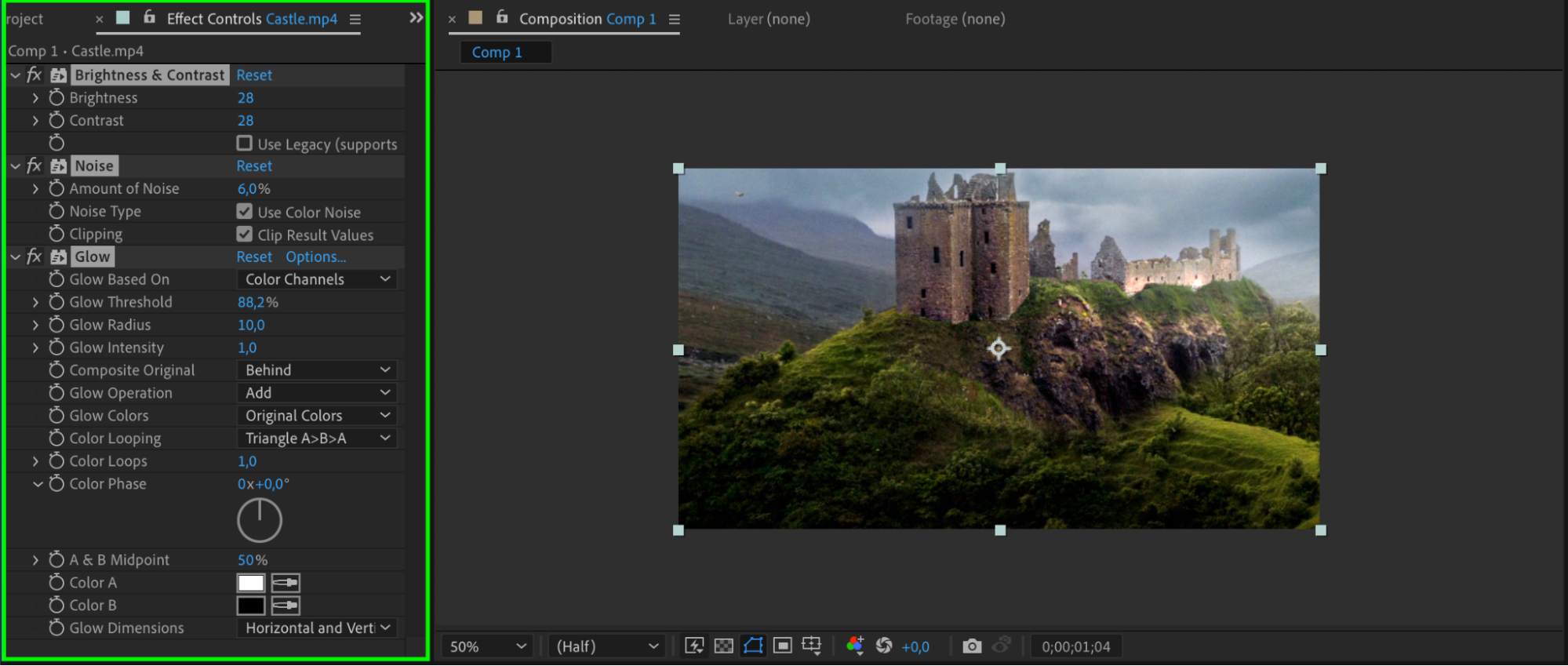Click the reset exposure icon
1568x666 pixels.
[x=884, y=646]
